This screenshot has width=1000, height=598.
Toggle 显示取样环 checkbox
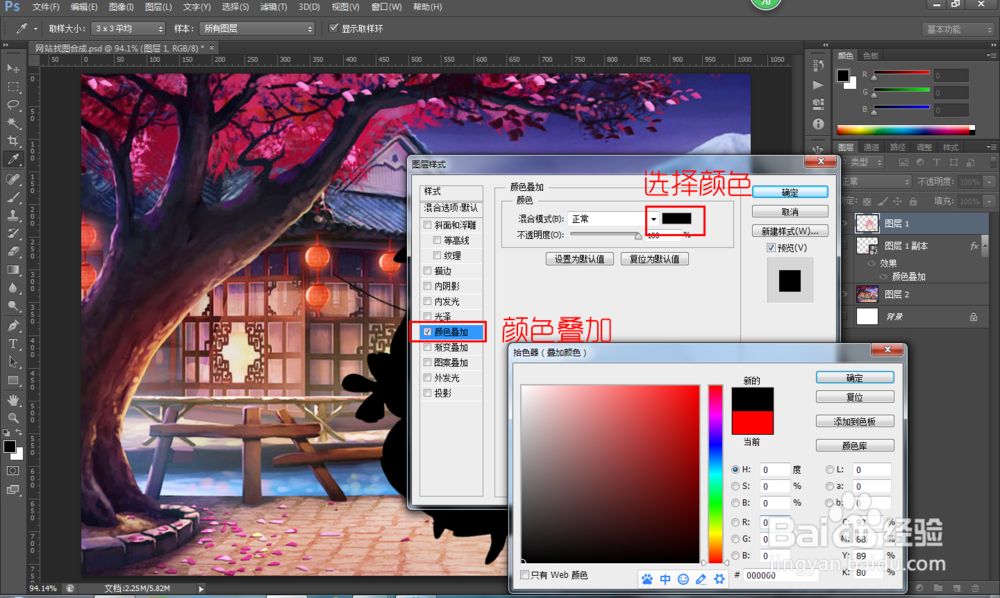pos(333,28)
